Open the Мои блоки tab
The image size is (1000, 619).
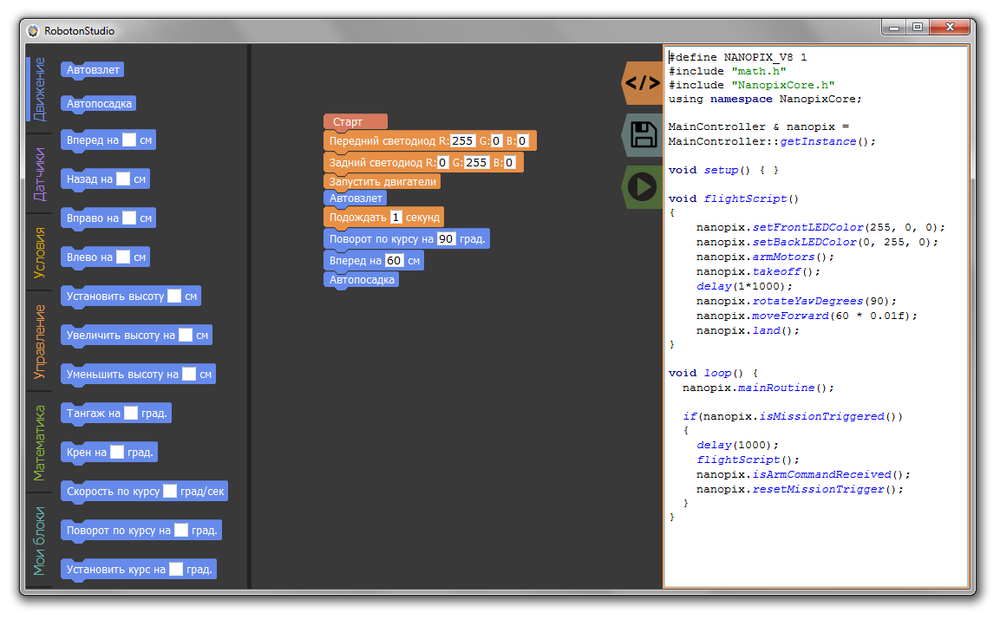(39, 540)
